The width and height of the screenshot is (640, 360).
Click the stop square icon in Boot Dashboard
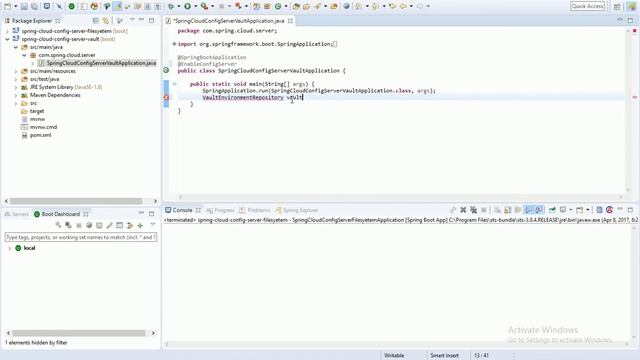click(x=79, y=225)
